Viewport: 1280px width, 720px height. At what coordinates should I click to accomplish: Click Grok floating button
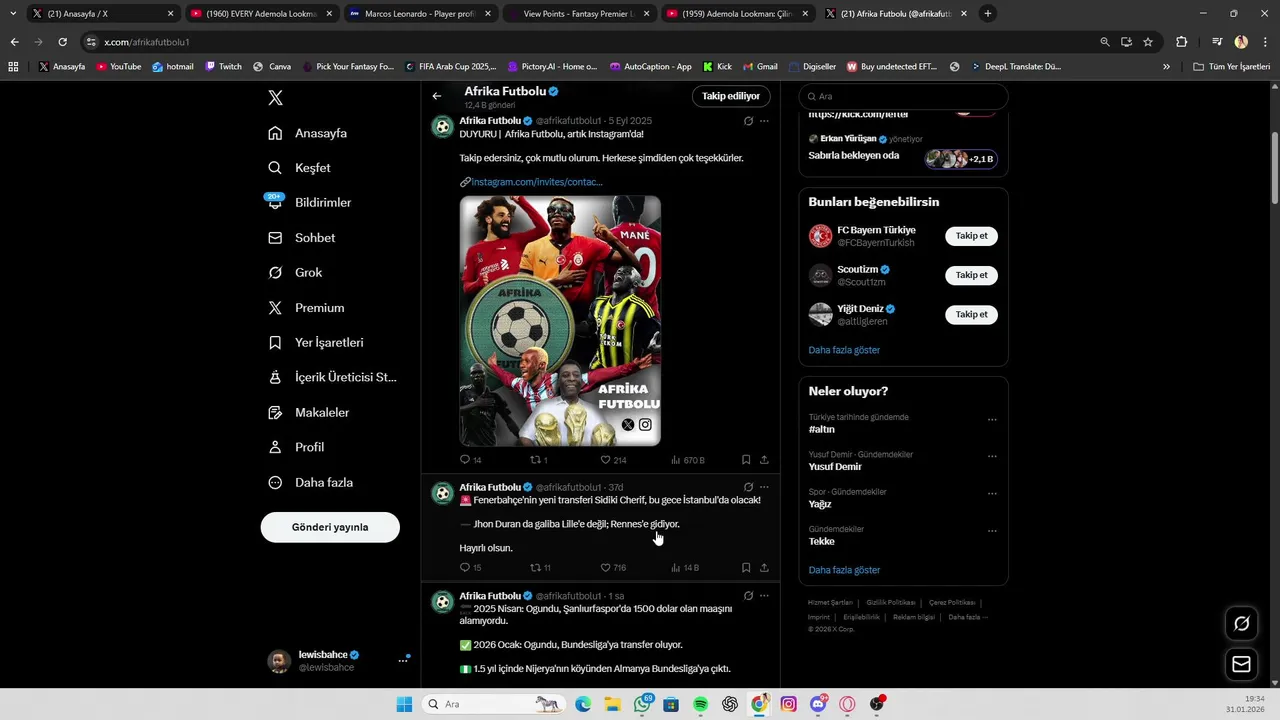click(1241, 623)
